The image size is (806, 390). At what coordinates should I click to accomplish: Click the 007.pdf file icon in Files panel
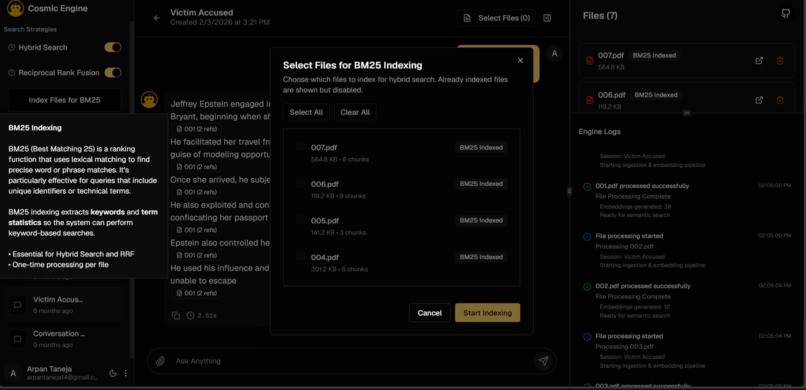pyautogui.click(x=590, y=61)
